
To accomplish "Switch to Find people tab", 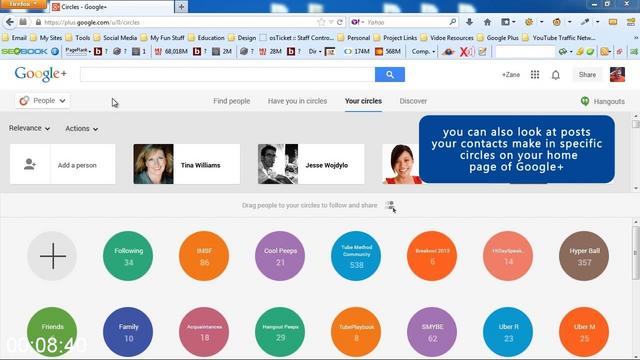I will [x=231, y=101].
